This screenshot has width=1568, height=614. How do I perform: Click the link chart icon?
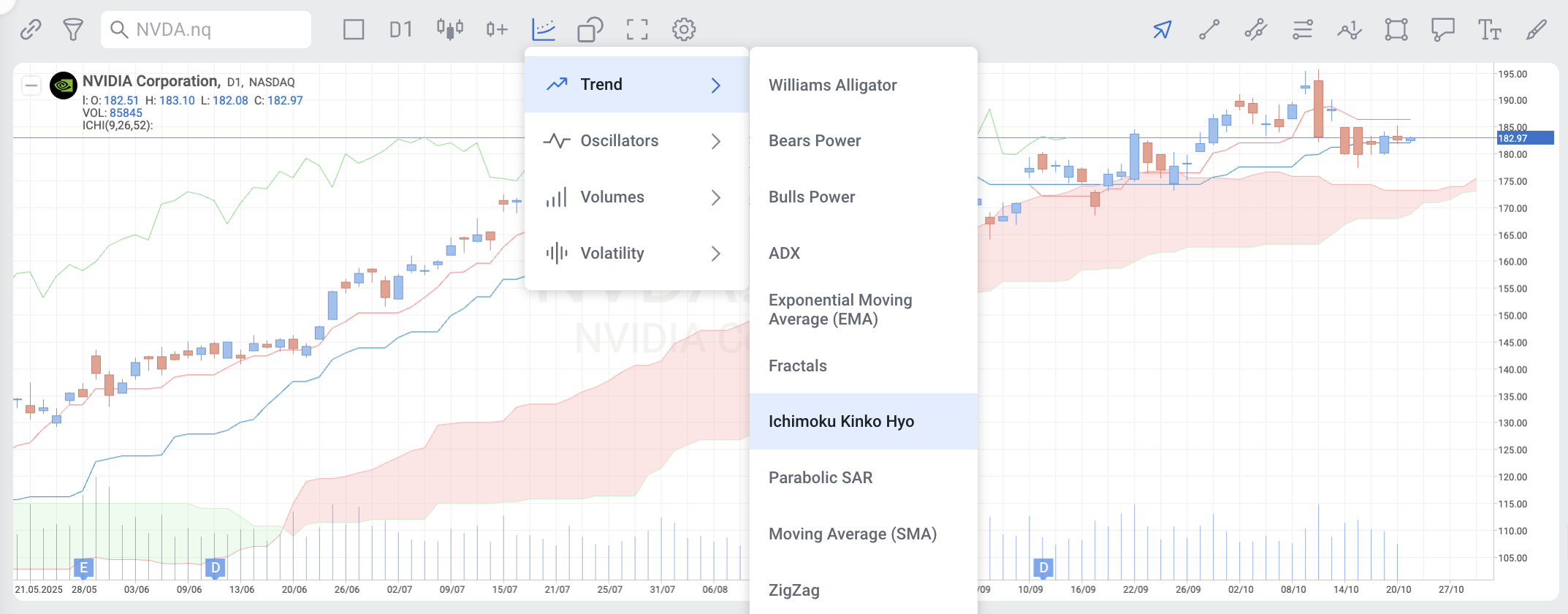point(31,30)
